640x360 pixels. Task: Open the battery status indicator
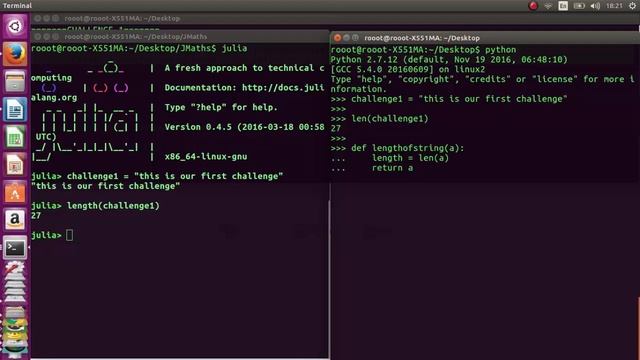coord(579,6)
